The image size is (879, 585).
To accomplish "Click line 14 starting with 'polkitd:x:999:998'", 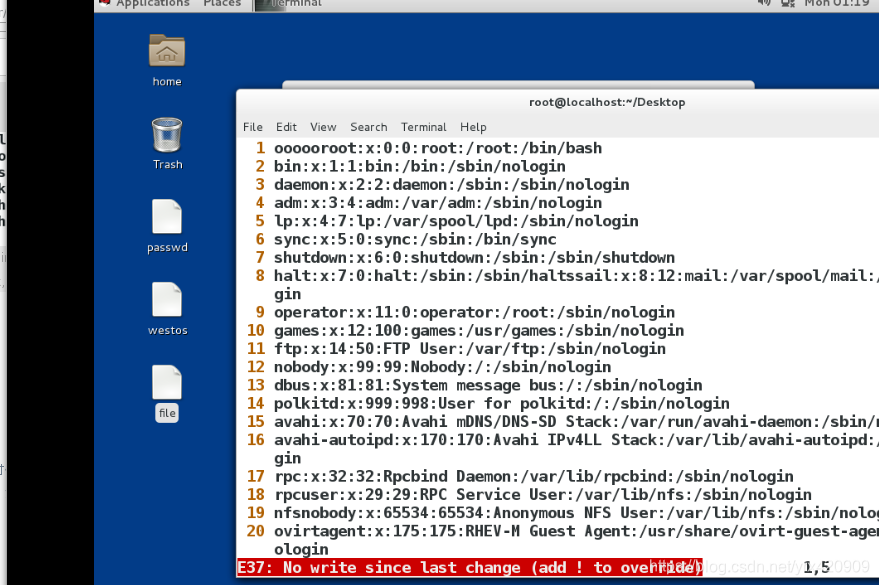I will click(x=502, y=403).
